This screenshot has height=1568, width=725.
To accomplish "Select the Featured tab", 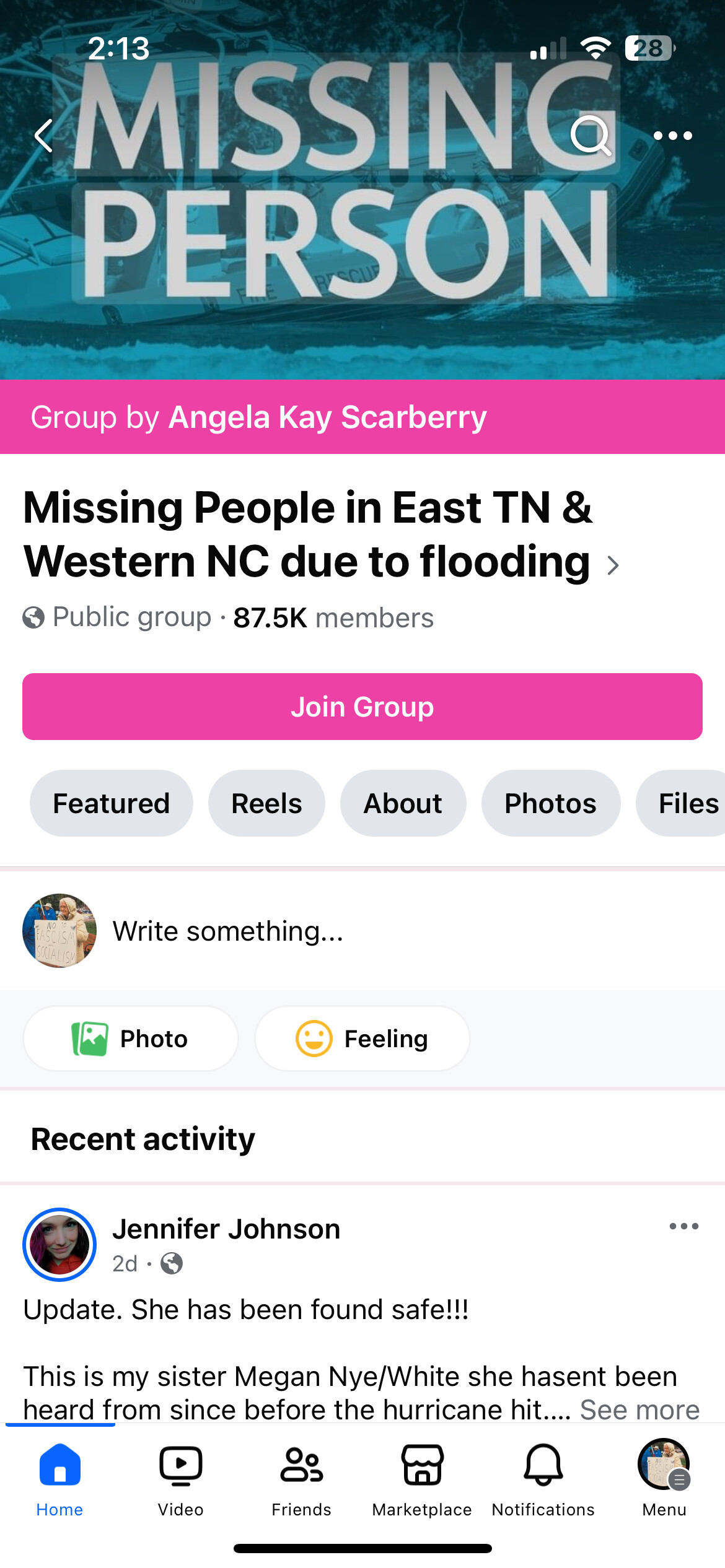I will (x=112, y=803).
